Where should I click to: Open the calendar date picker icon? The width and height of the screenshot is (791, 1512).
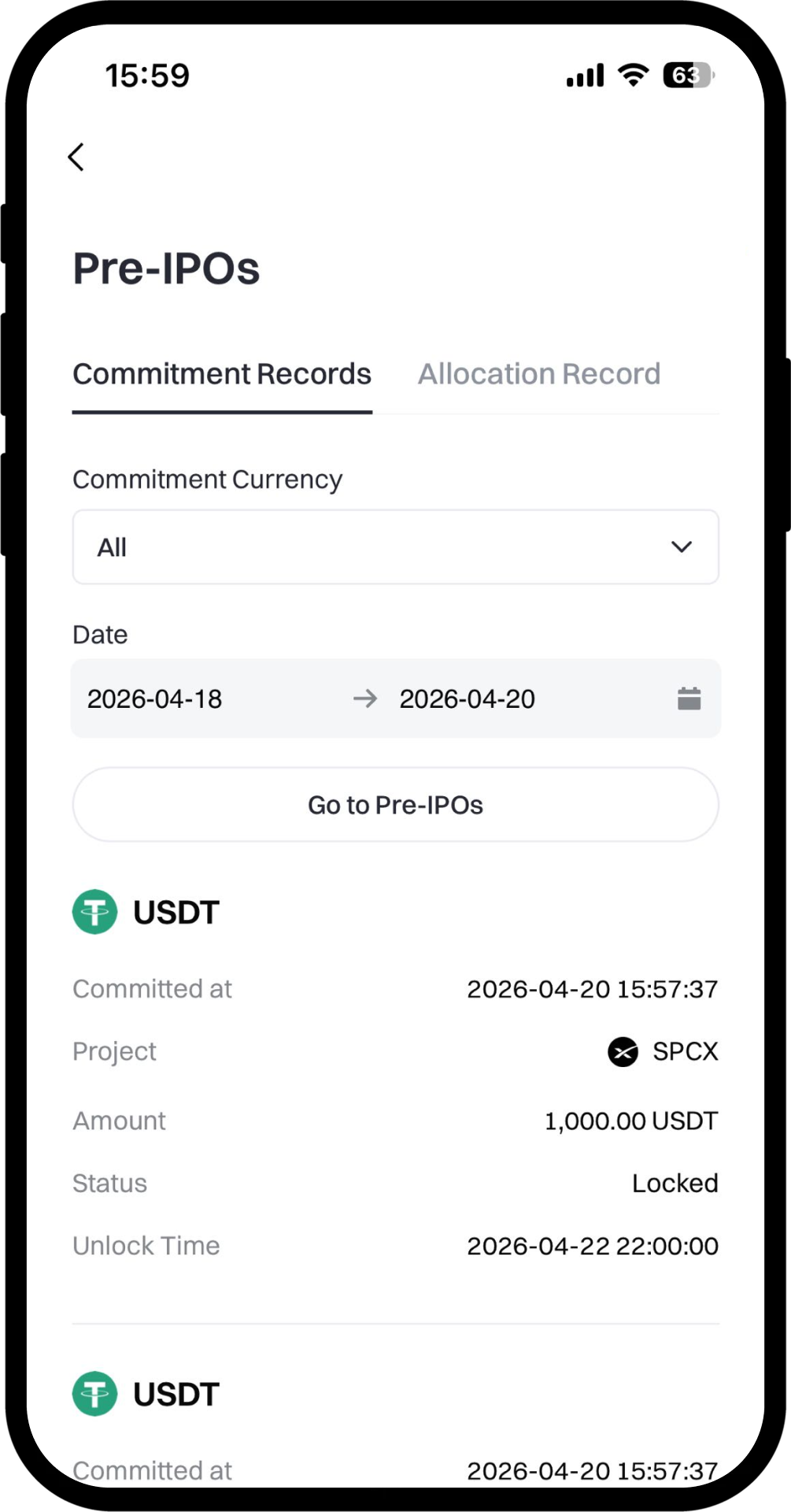[689, 699]
